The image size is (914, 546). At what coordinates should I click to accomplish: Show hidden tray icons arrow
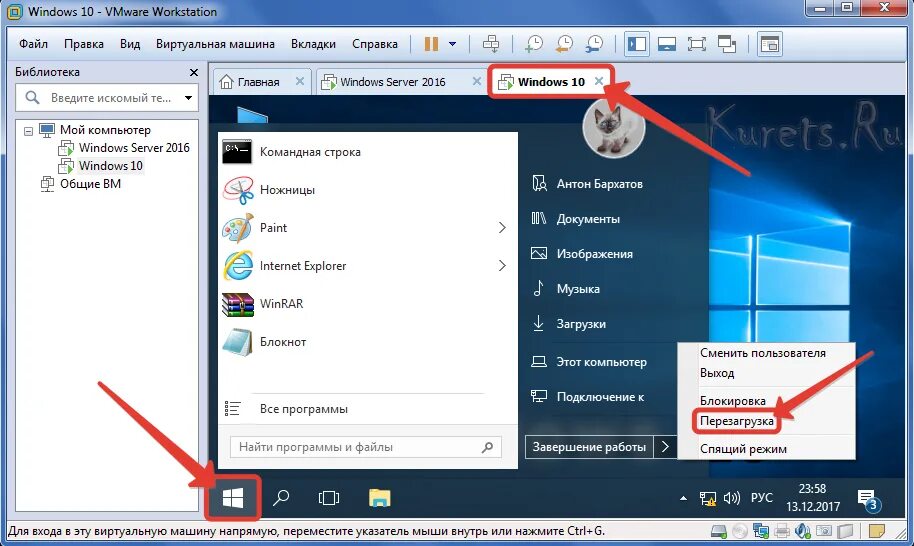[x=683, y=498]
